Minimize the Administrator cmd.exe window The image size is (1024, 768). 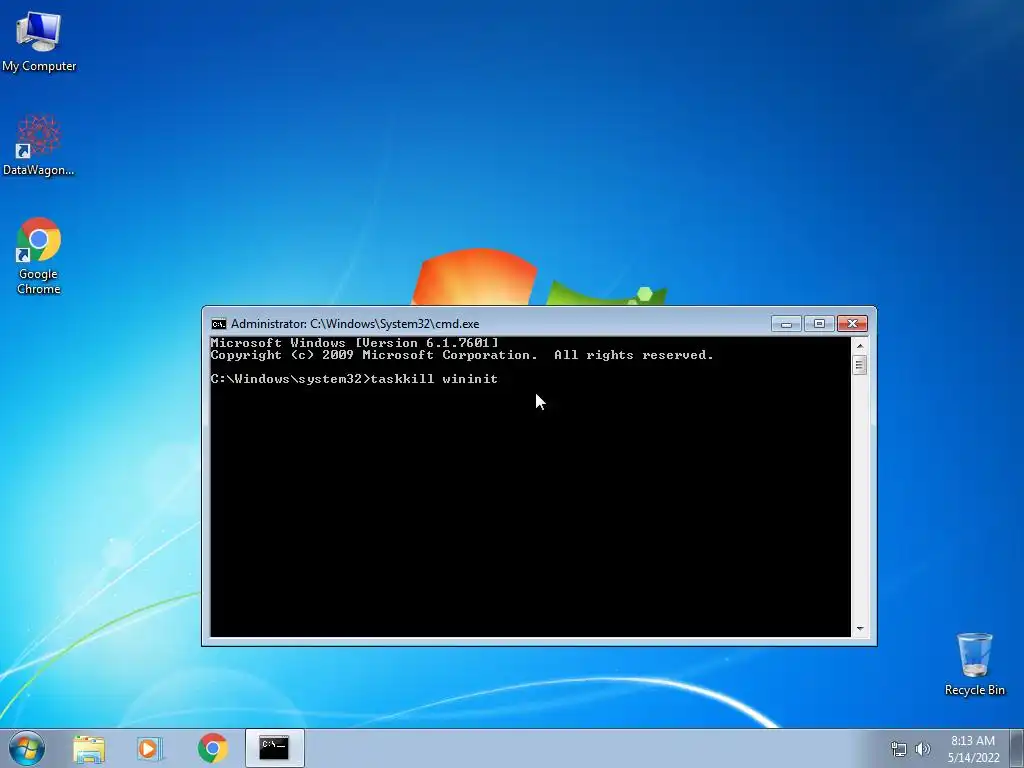(x=786, y=323)
